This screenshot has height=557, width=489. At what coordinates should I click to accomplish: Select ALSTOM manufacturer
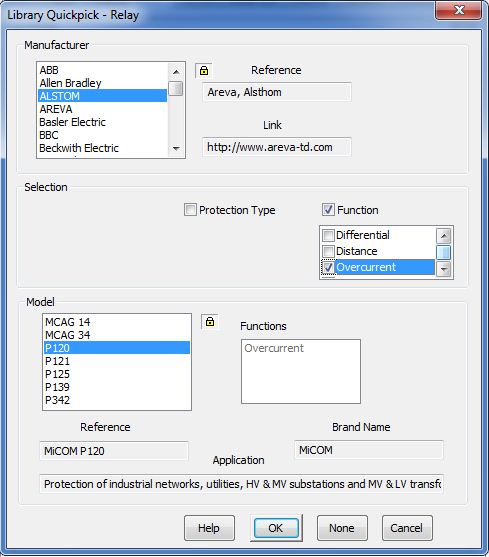(102, 96)
